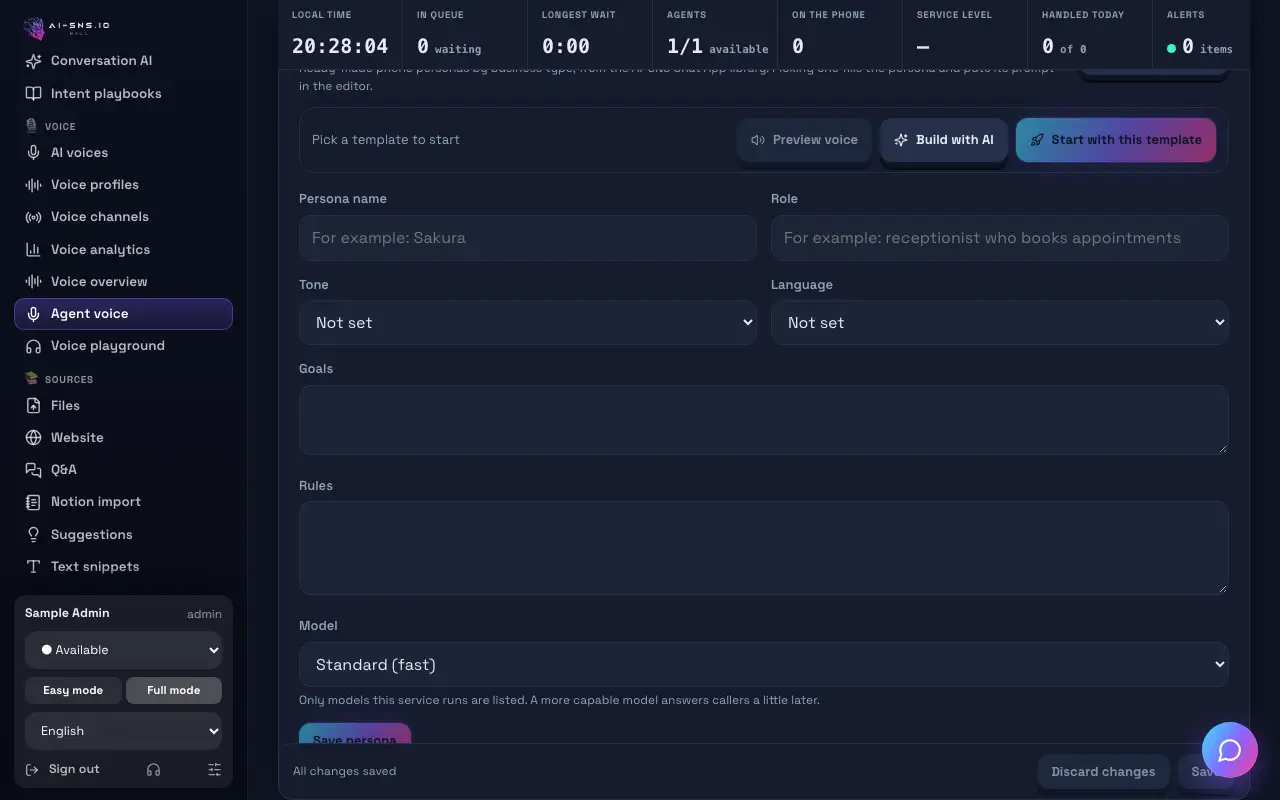Switch to Easy mode
The image size is (1280, 800).
tap(73, 690)
